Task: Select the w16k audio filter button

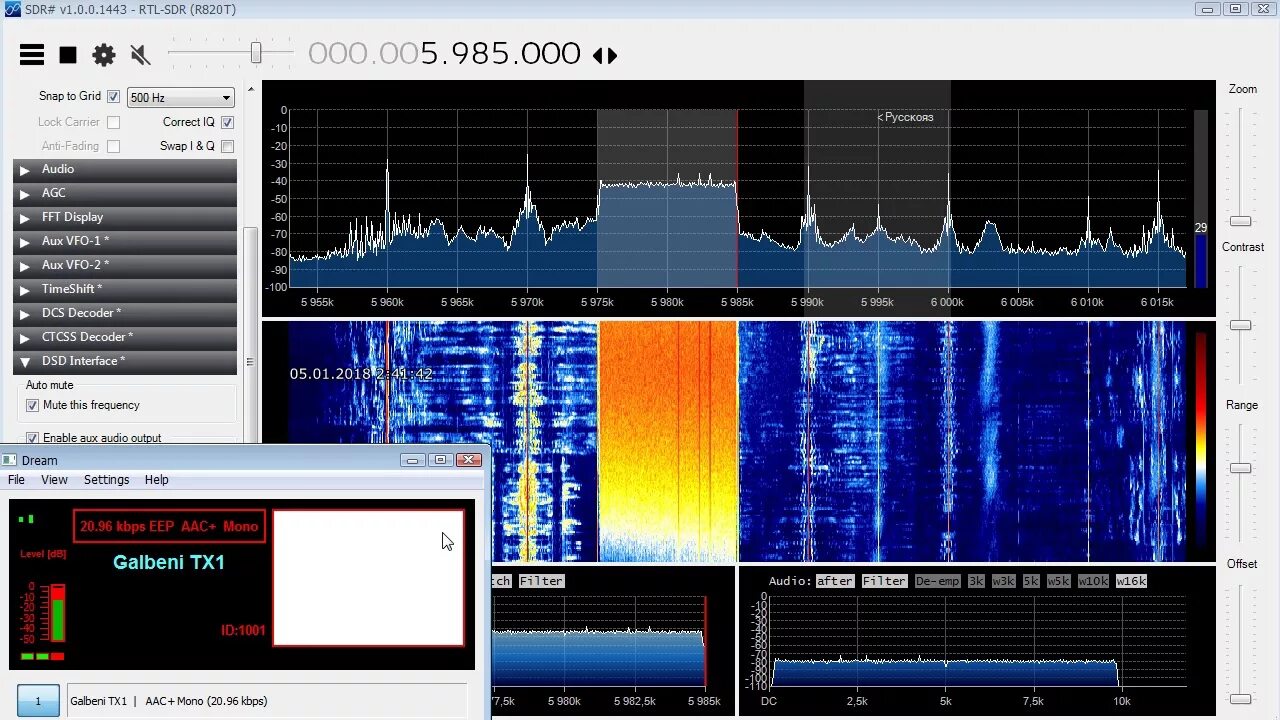Action: coord(1131,581)
